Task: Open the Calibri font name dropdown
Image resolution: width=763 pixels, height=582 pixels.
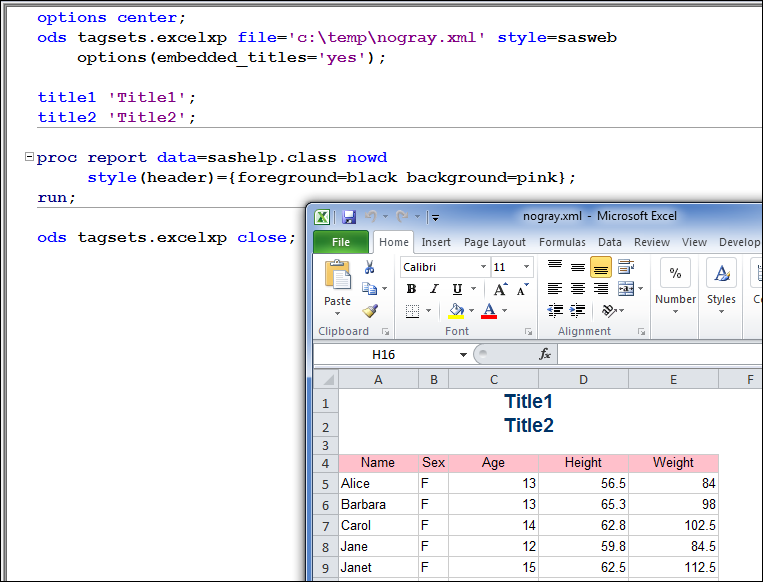Action: click(x=483, y=267)
